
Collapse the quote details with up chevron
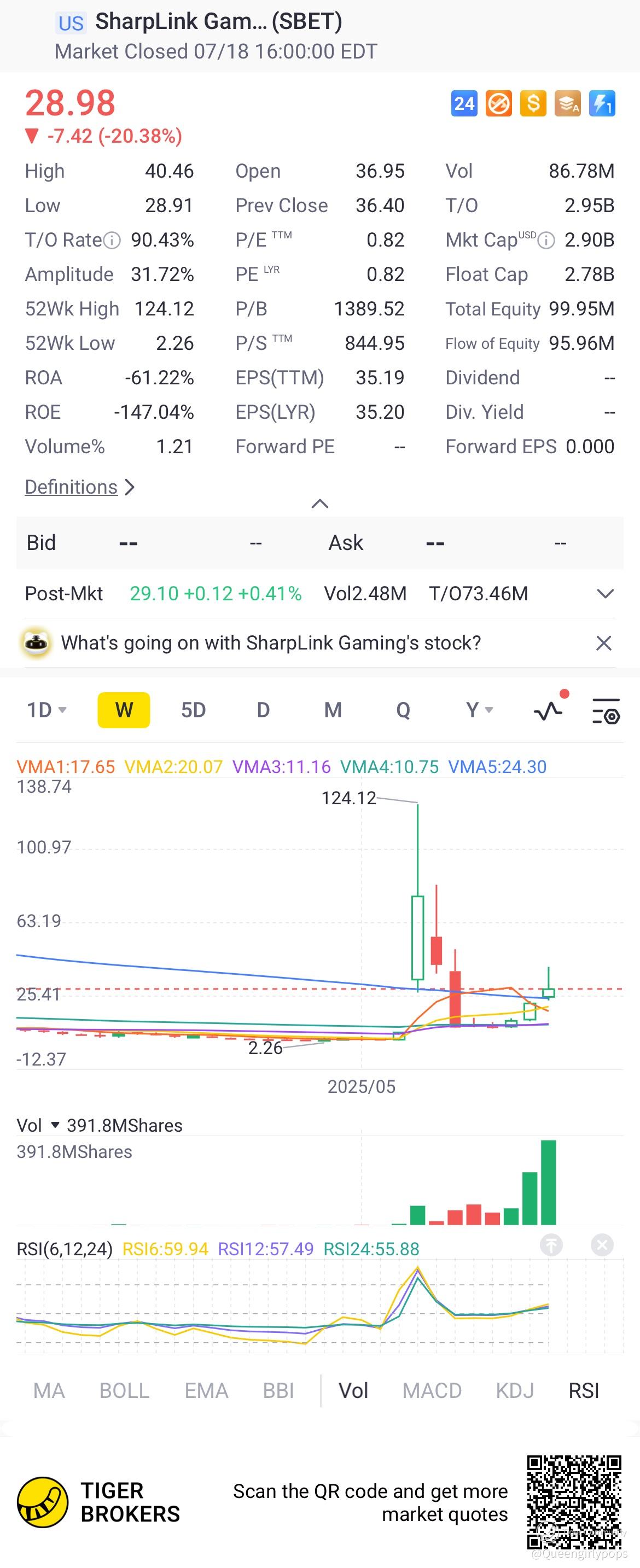(319, 504)
